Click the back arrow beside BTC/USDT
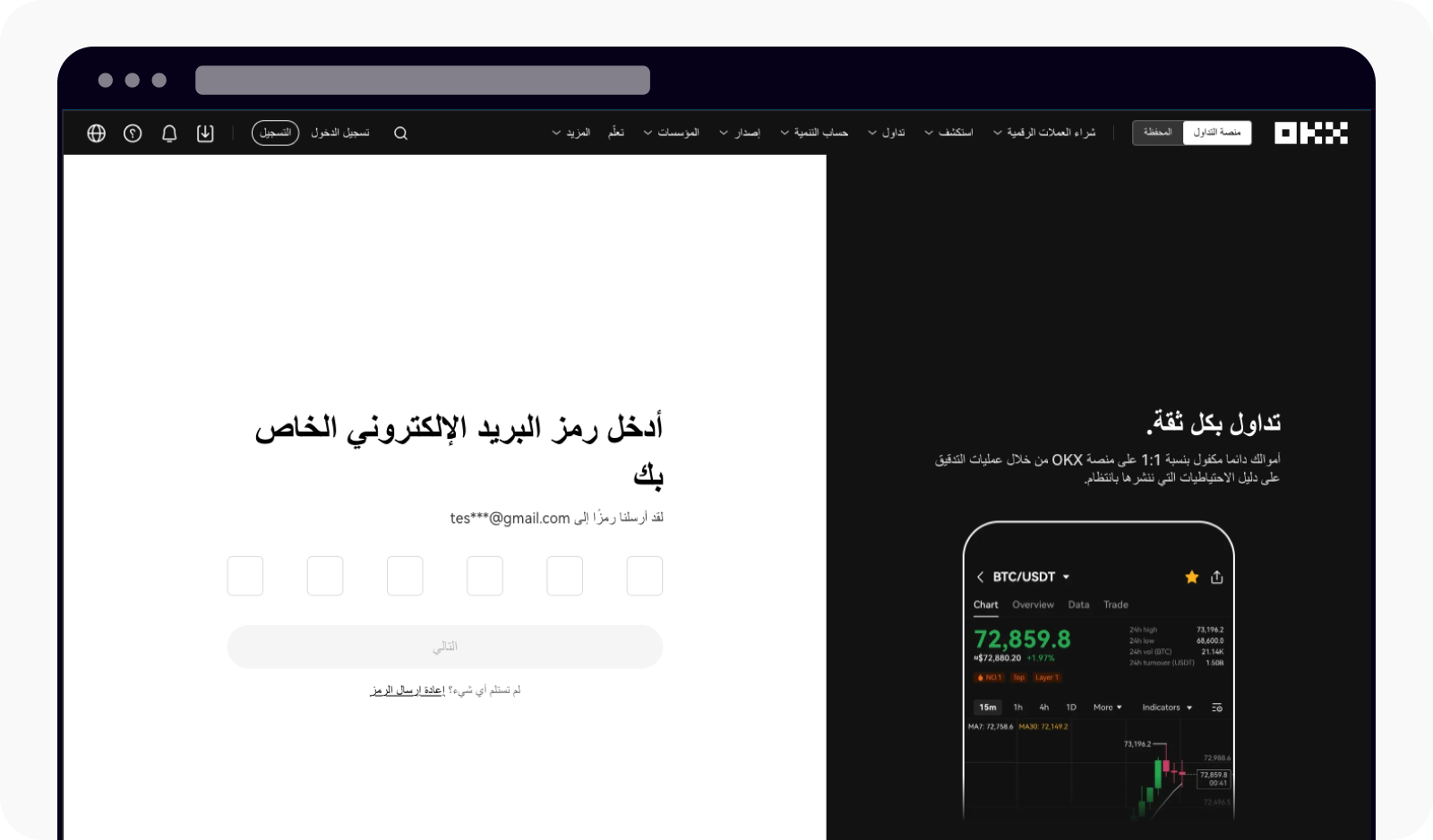1433x840 pixels. [x=981, y=577]
